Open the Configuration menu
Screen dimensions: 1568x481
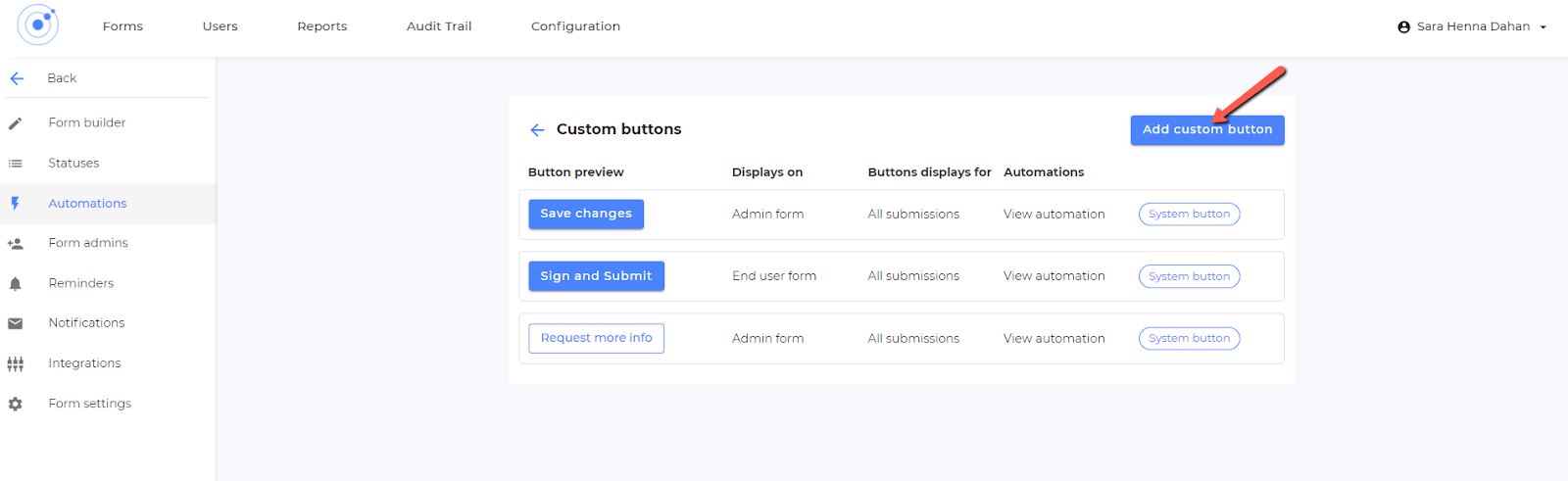coord(575,26)
